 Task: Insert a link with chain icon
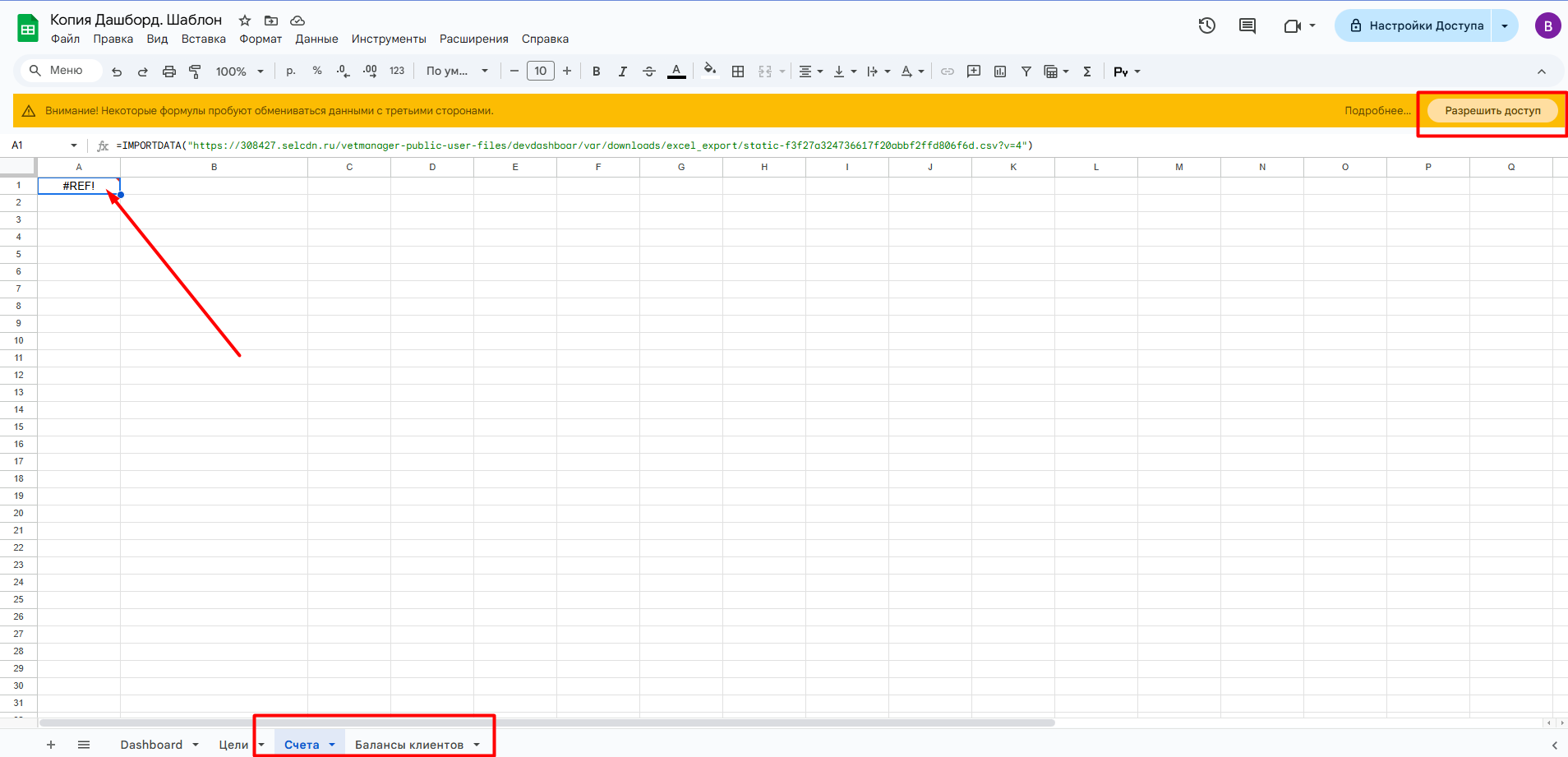(948, 72)
